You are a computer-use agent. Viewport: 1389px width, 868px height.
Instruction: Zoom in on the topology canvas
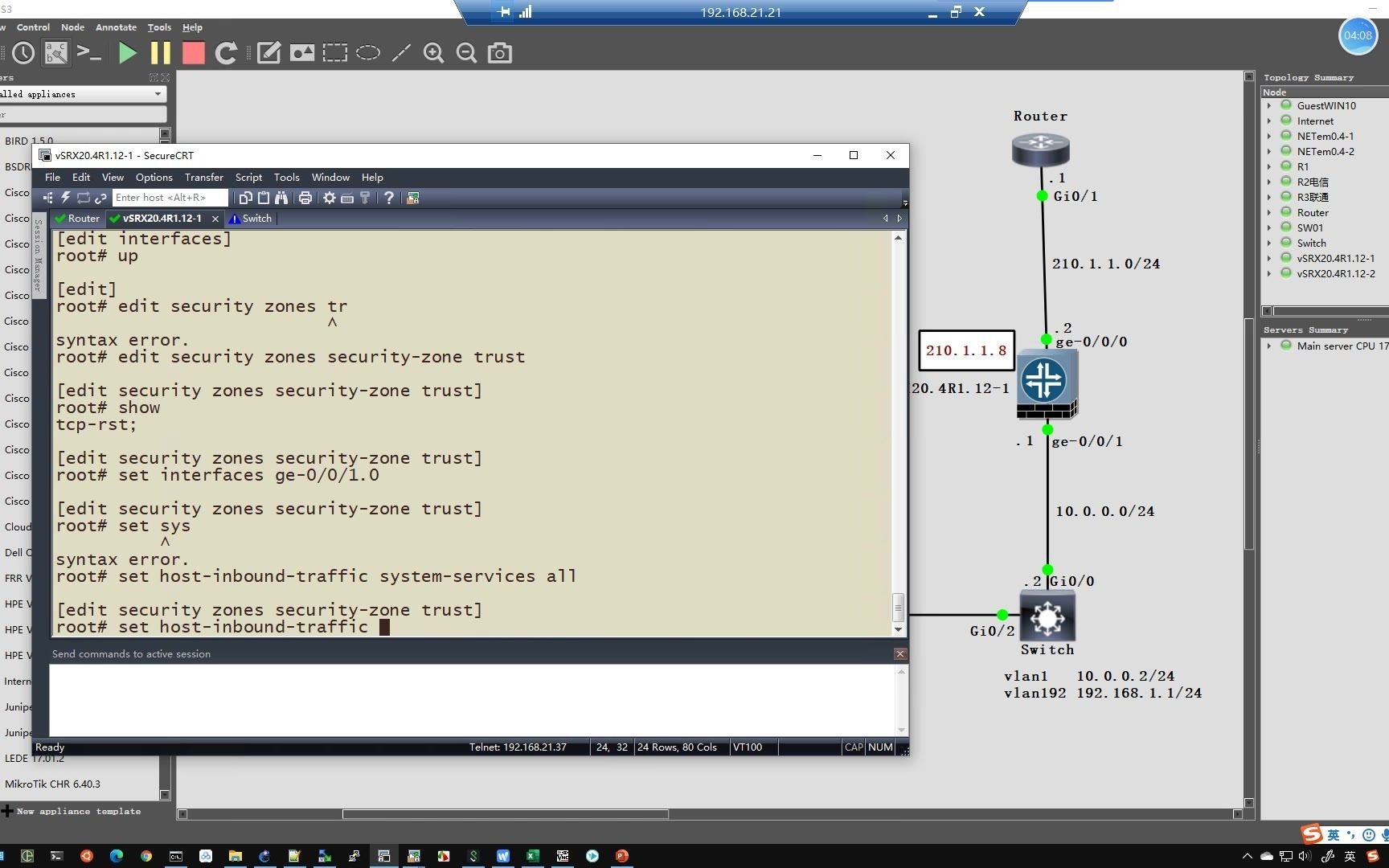pyautogui.click(x=433, y=53)
